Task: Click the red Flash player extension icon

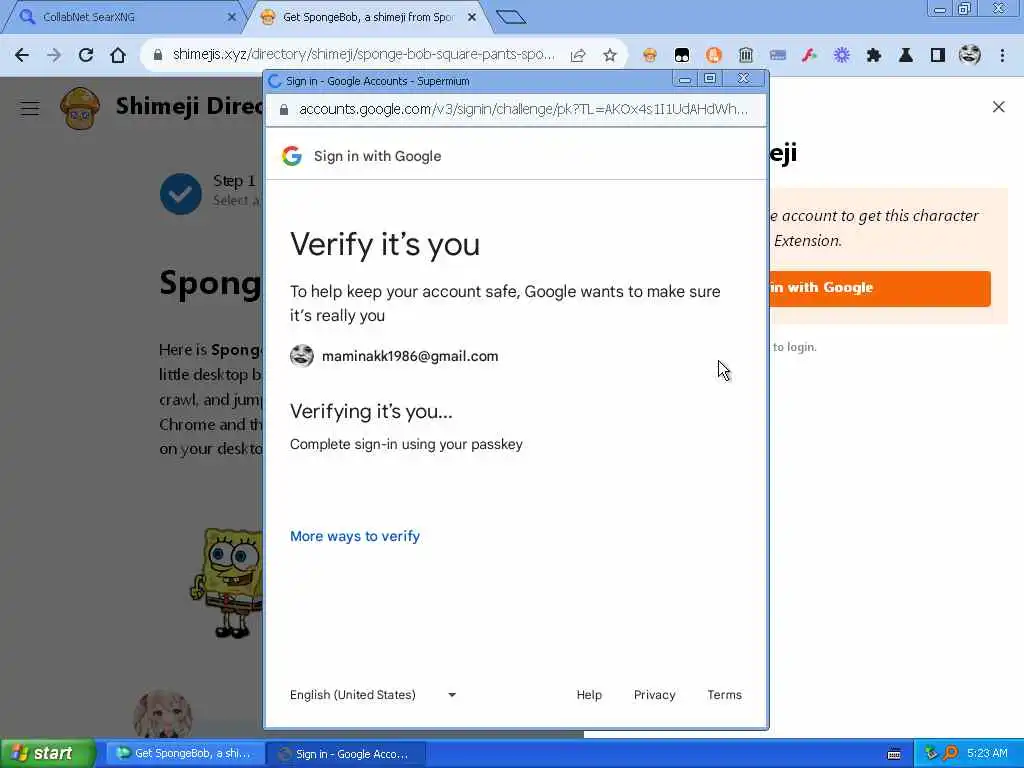Action: [x=810, y=56]
